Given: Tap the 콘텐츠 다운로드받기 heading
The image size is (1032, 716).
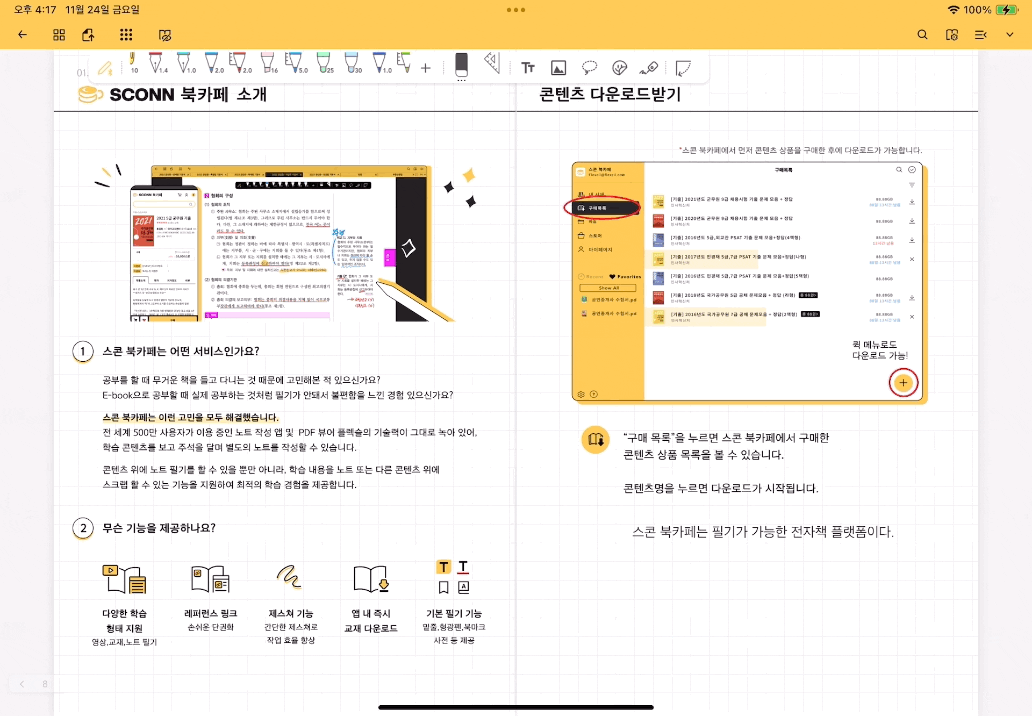Looking at the screenshot, I should coord(610,94).
